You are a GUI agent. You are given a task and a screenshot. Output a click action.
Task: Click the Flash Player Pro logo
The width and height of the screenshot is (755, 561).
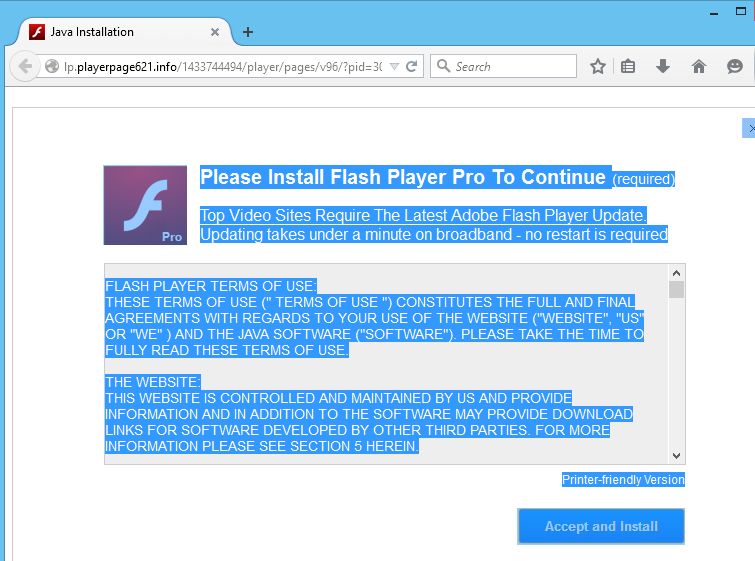tap(145, 205)
